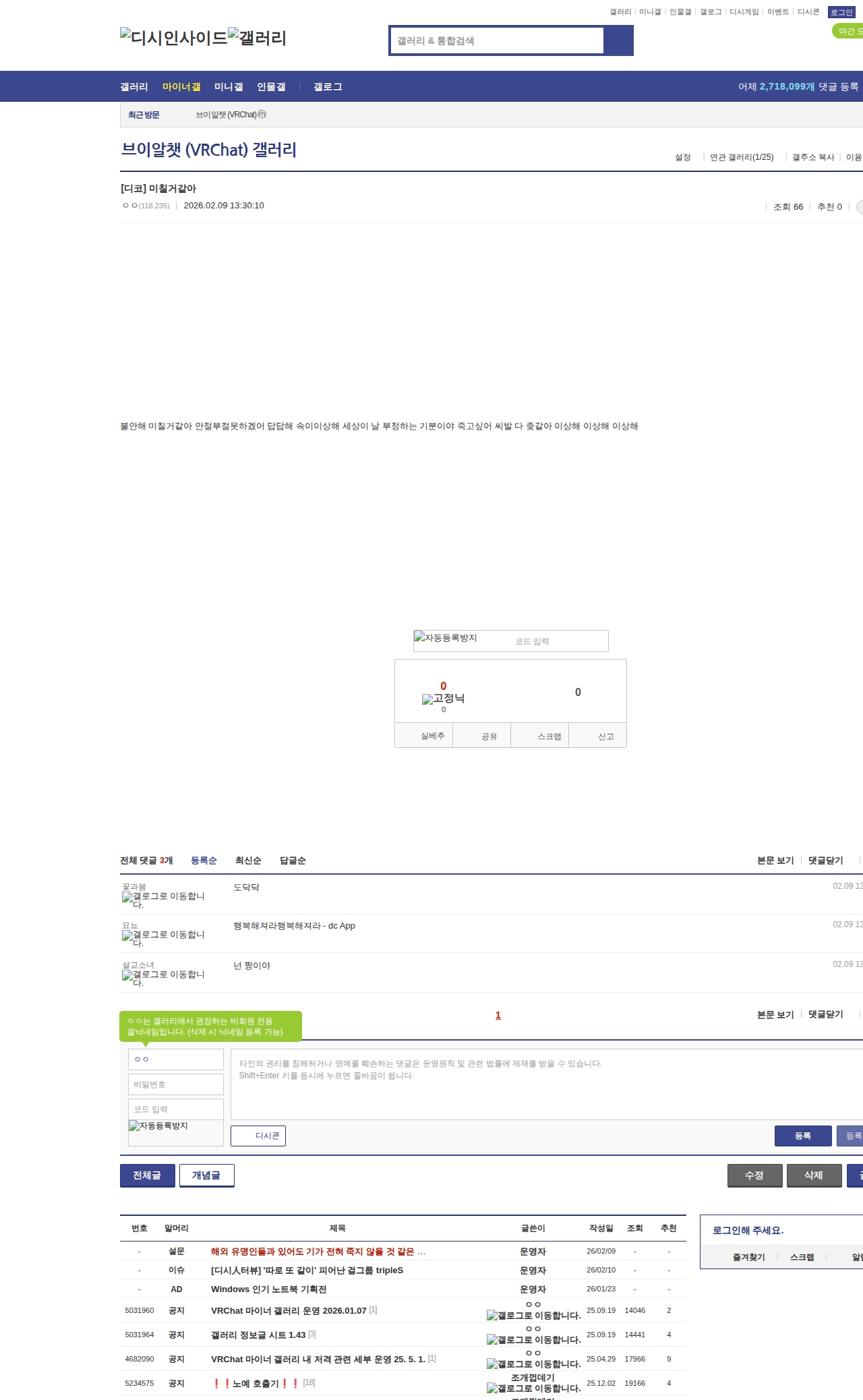Sort comments by 최신순

248,861
